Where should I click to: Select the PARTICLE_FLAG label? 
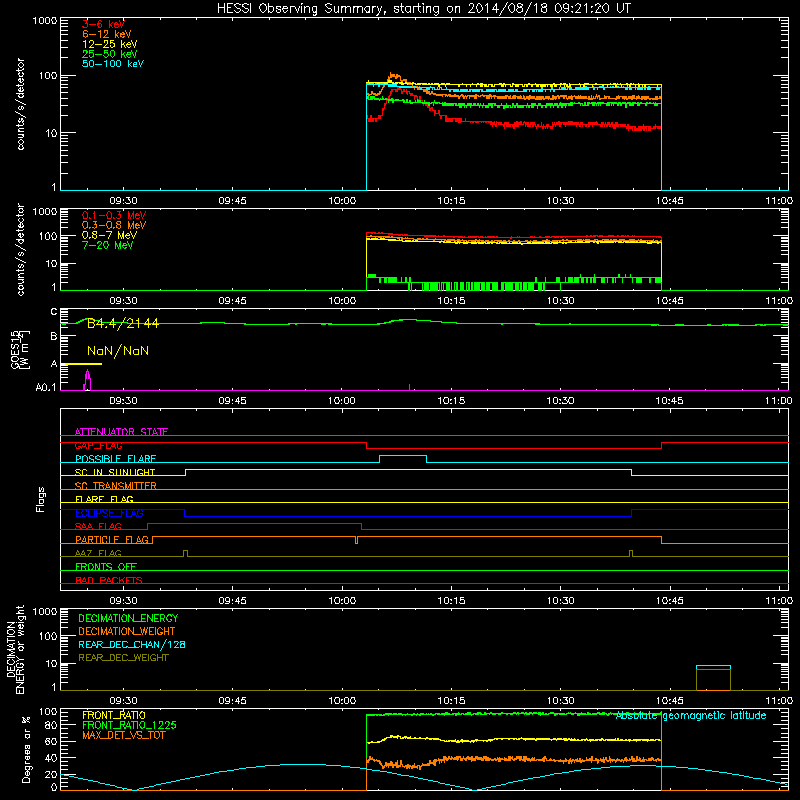point(112,540)
